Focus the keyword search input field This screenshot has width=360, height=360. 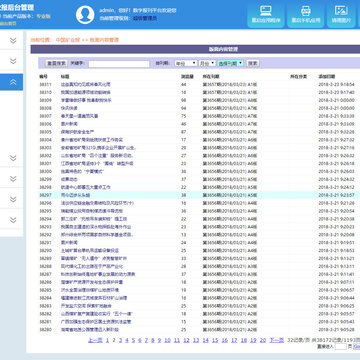coord(119,64)
